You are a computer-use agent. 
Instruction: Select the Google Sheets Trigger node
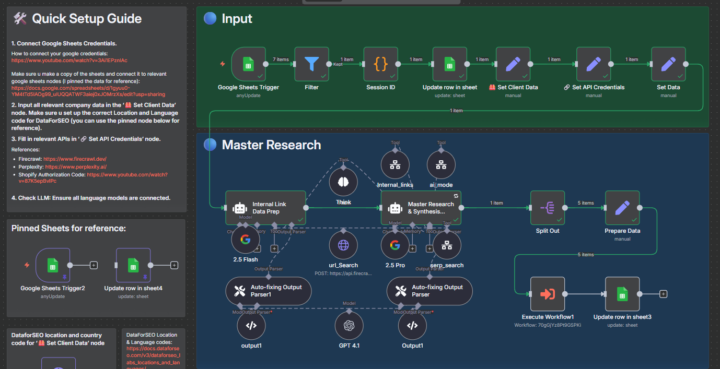click(248, 64)
